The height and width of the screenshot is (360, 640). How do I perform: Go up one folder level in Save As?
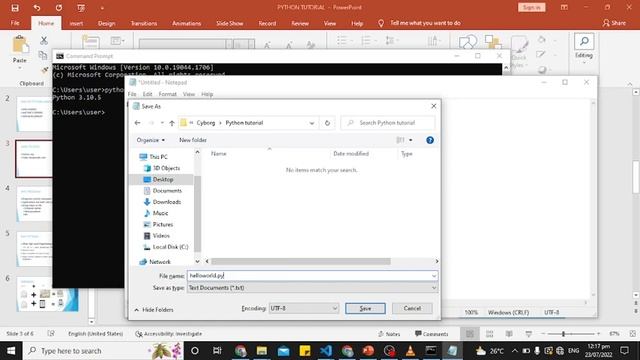point(172,123)
